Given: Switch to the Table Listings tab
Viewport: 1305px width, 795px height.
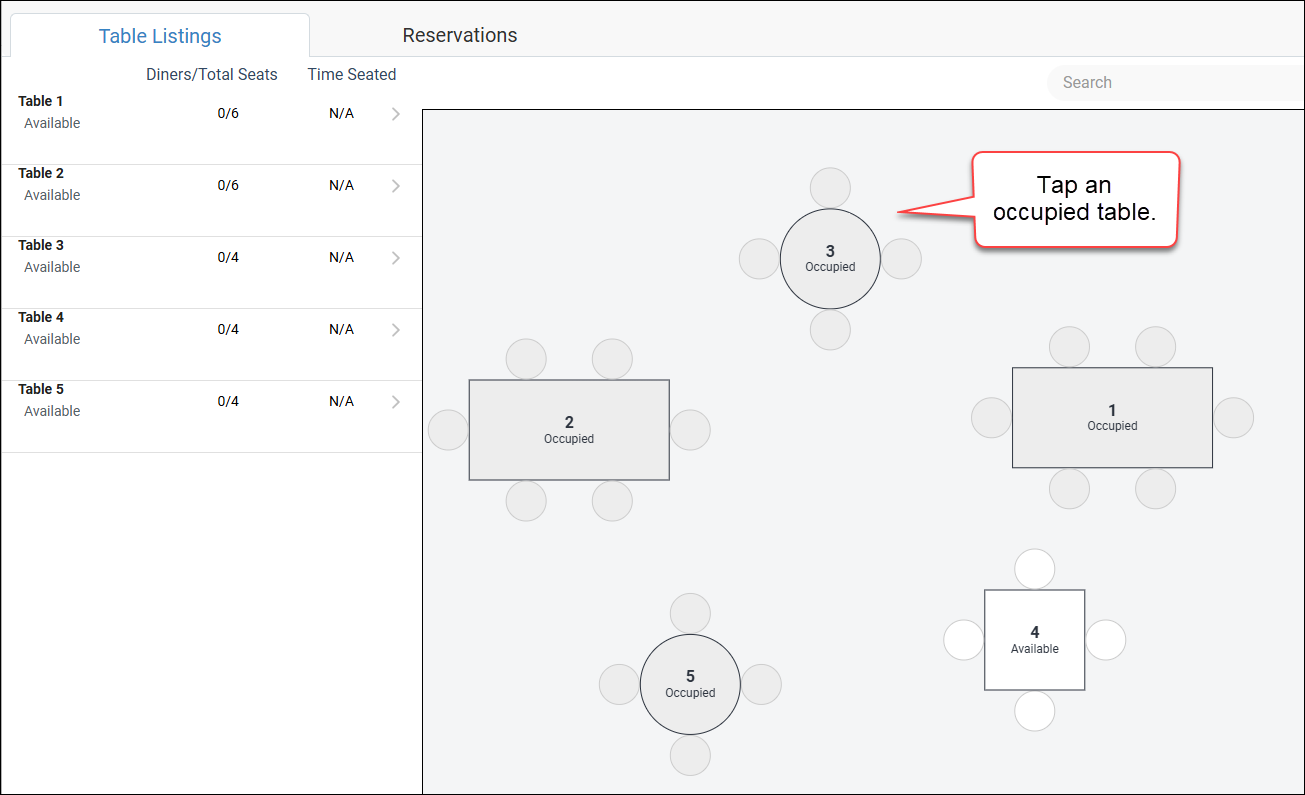Looking at the screenshot, I should [x=160, y=36].
